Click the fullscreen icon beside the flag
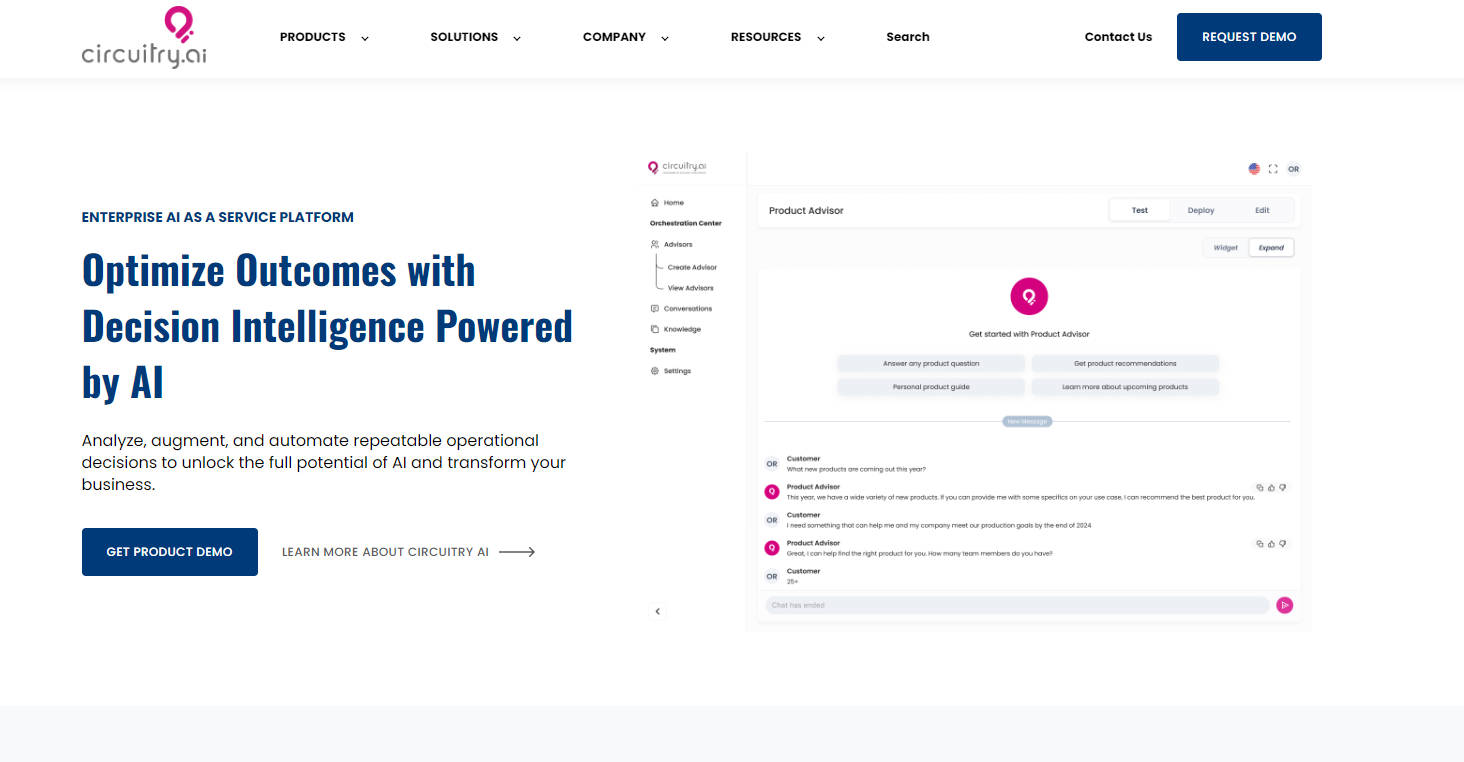The height and width of the screenshot is (762, 1464). 1273,169
